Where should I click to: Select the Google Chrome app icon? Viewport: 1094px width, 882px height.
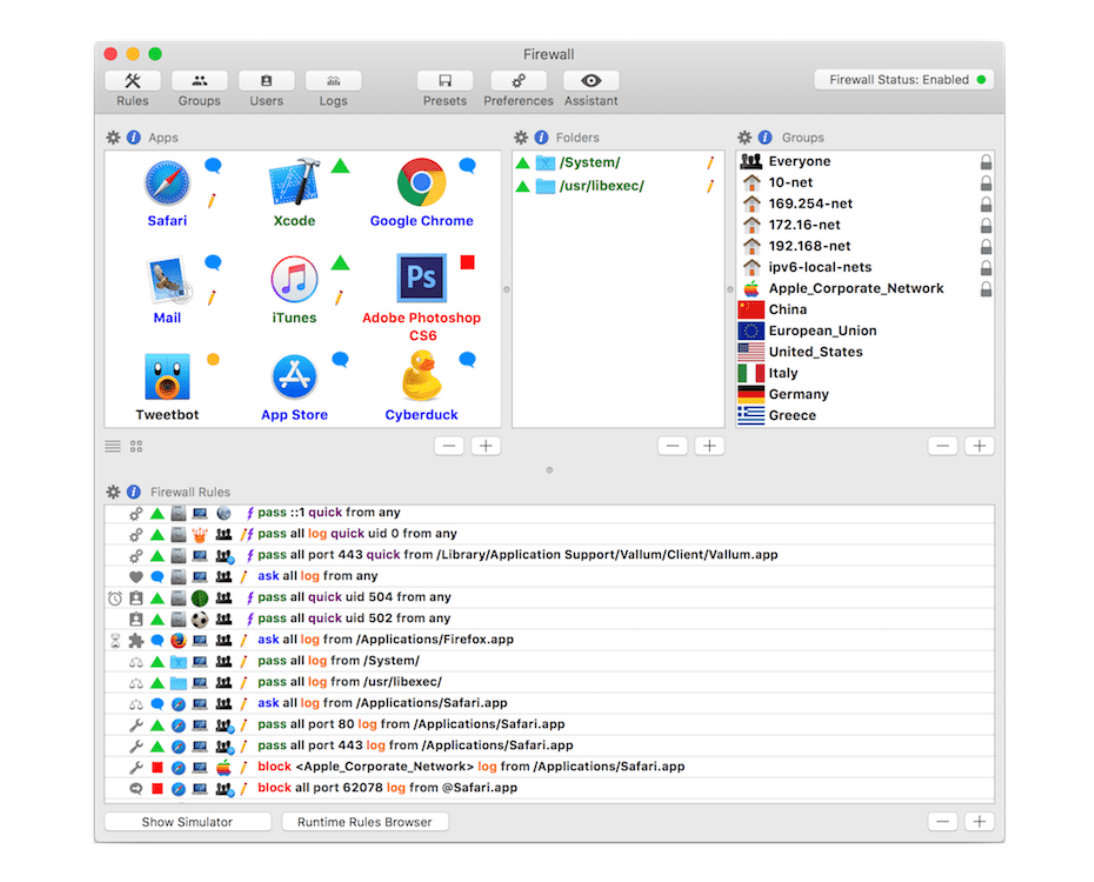click(x=421, y=182)
